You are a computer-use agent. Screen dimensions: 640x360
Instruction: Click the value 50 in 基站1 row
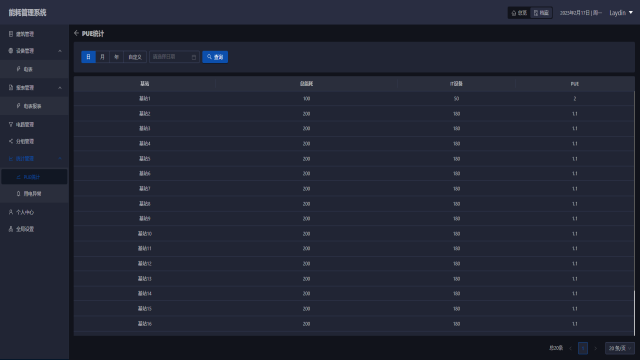(x=456, y=99)
